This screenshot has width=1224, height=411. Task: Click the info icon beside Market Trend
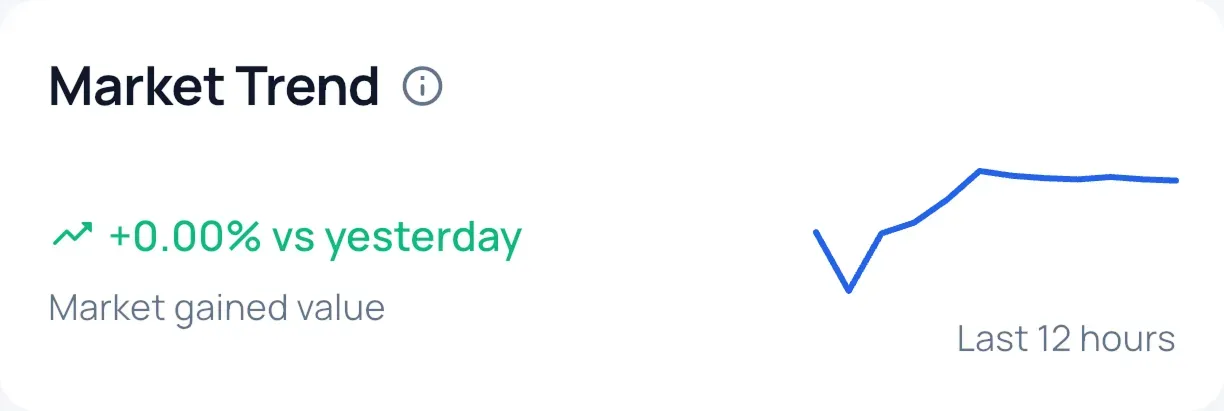[x=422, y=88]
